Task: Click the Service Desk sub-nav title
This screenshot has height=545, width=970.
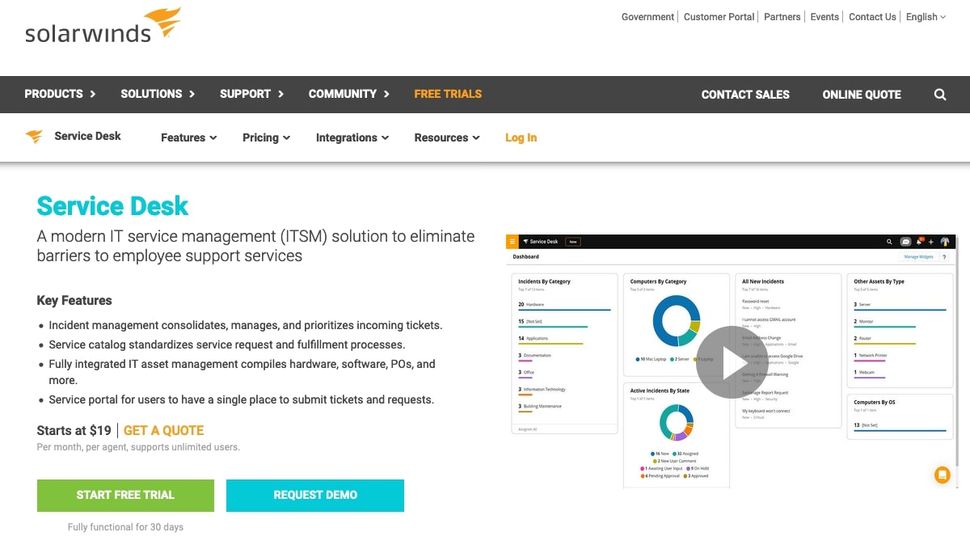Action: [87, 136]
